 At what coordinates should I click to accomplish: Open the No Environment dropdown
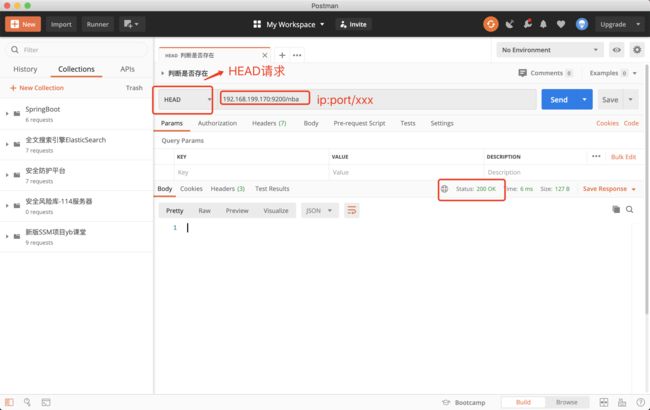pyautogui.click(x=549, y=50)
